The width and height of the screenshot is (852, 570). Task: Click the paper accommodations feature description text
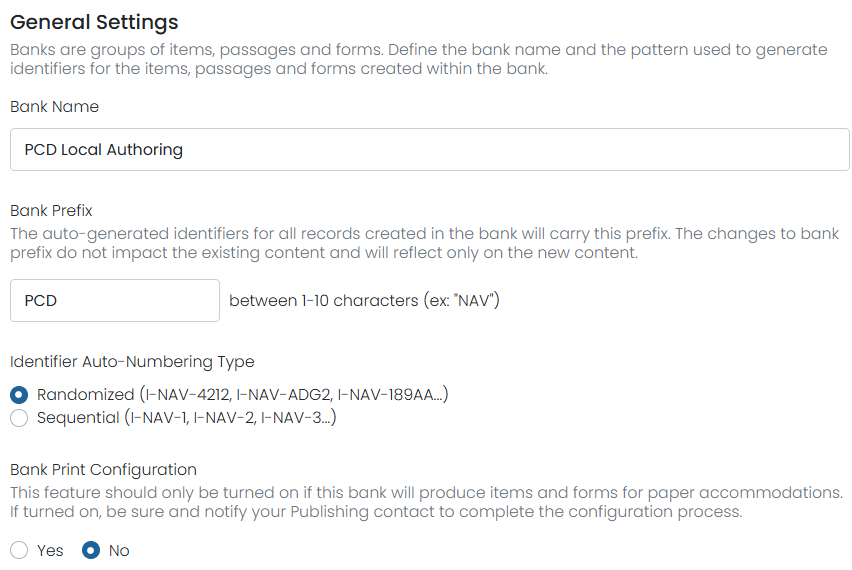click(x=426, y=502)
